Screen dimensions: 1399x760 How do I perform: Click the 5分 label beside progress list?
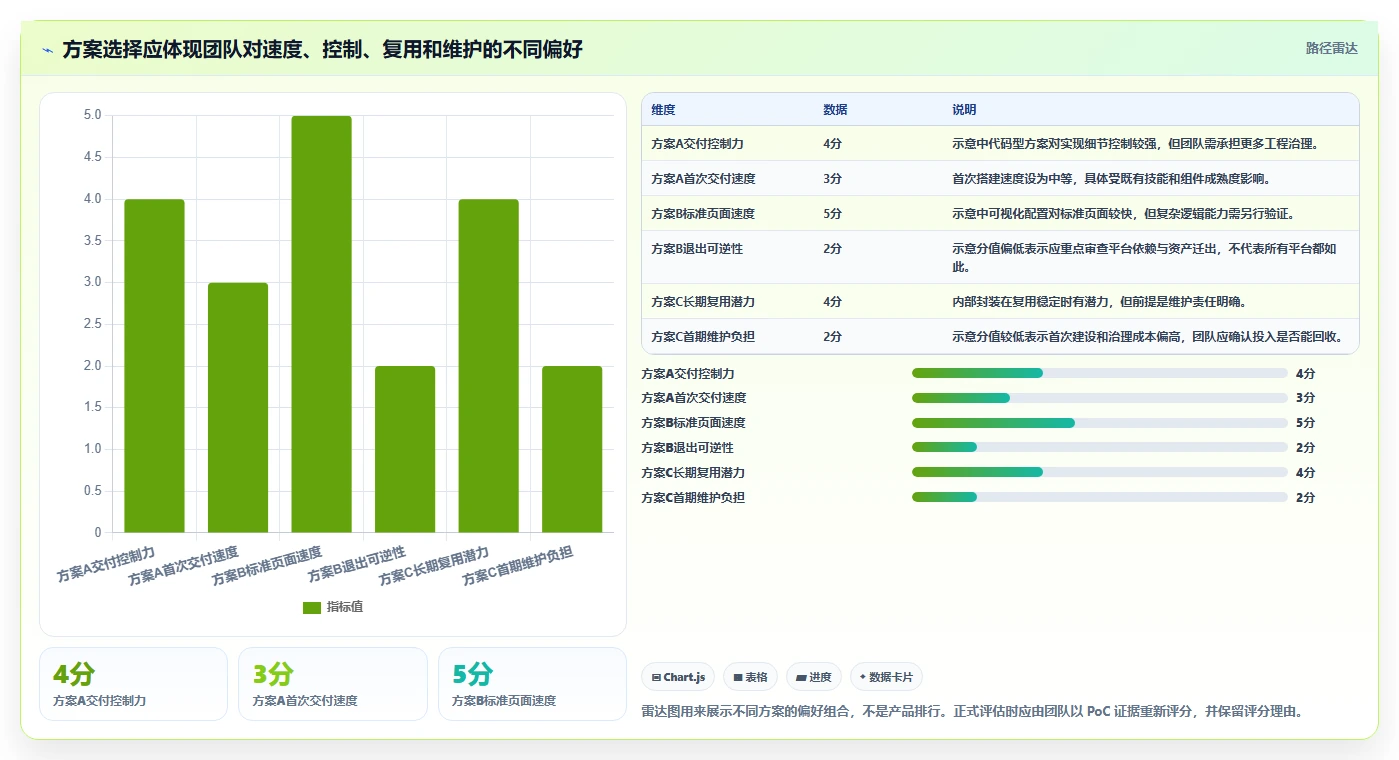click(1305, 423)
